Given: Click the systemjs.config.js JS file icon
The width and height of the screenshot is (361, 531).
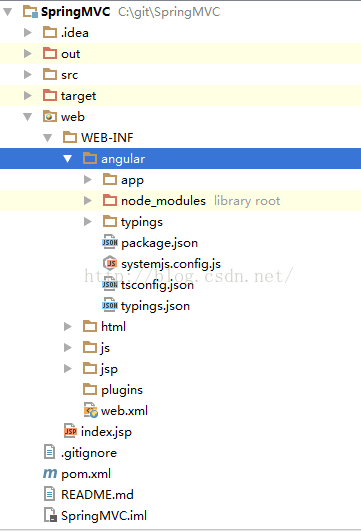Looking at the screenshot, I should click(110, 263).
